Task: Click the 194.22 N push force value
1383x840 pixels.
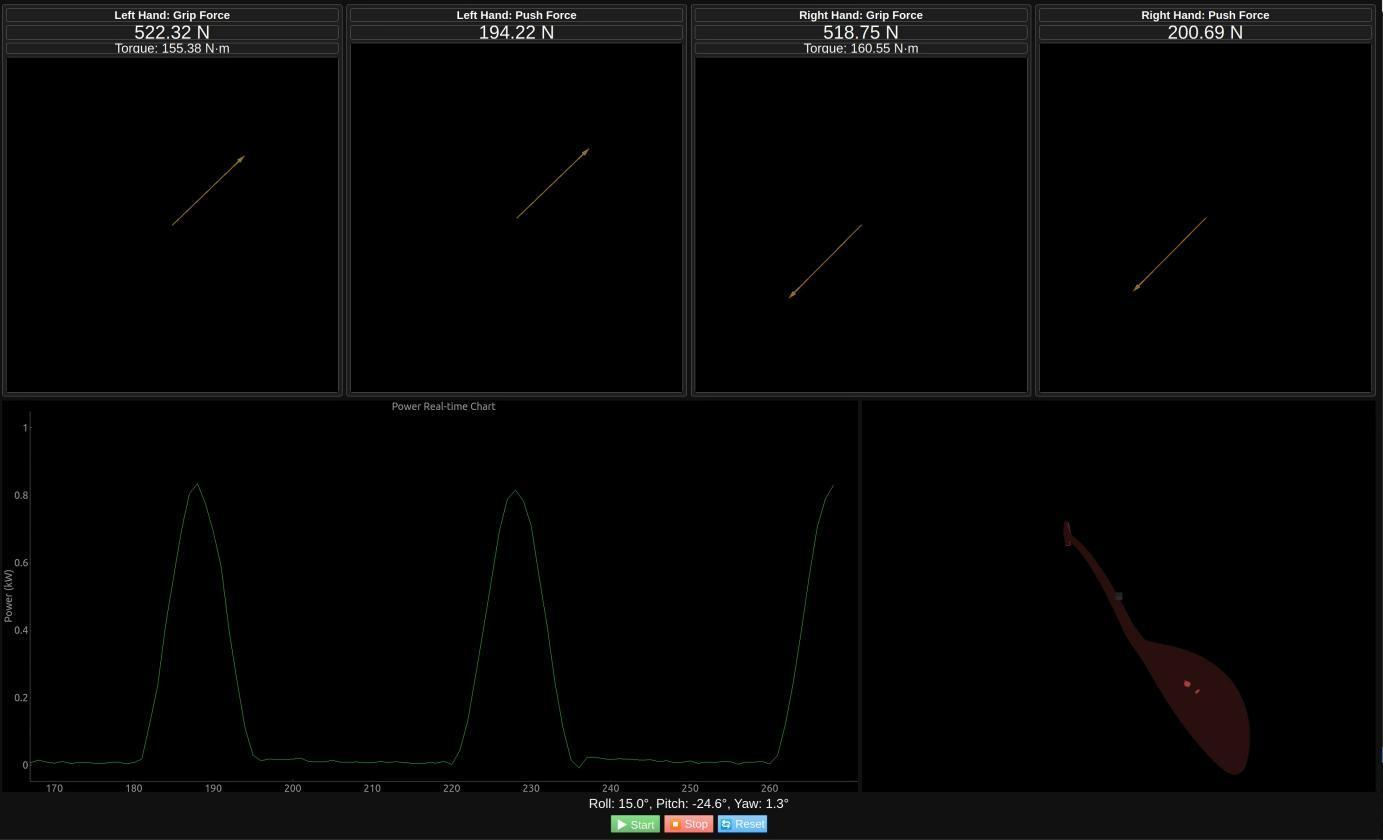Action: (x=516, y=33)
